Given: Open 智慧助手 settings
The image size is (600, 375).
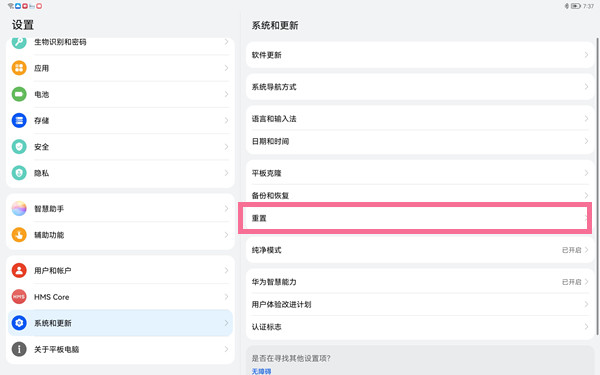Looking at the screenshot, I should 120,209.
